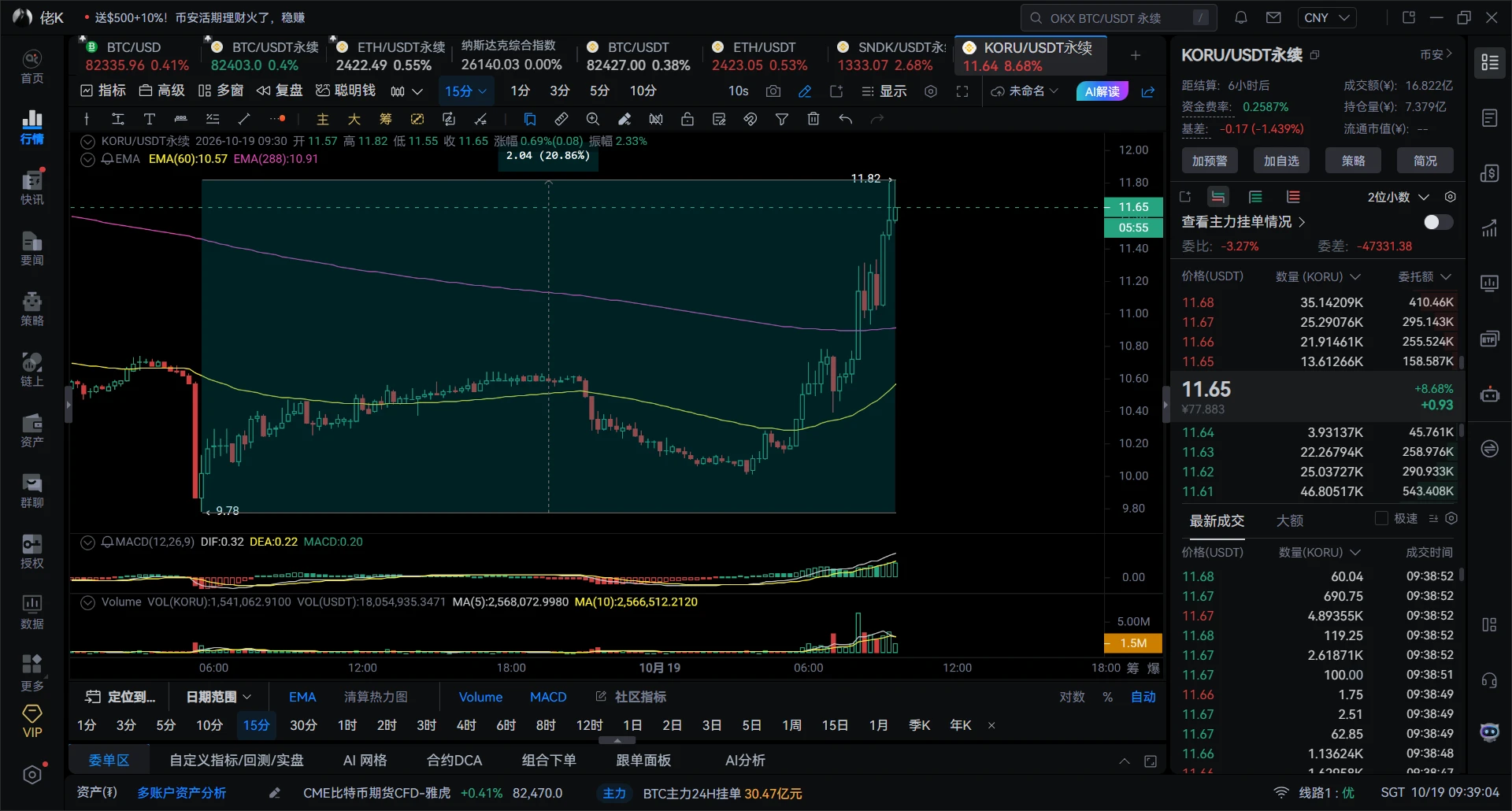Click the 11.65 price label on axis

[1133, 207]
